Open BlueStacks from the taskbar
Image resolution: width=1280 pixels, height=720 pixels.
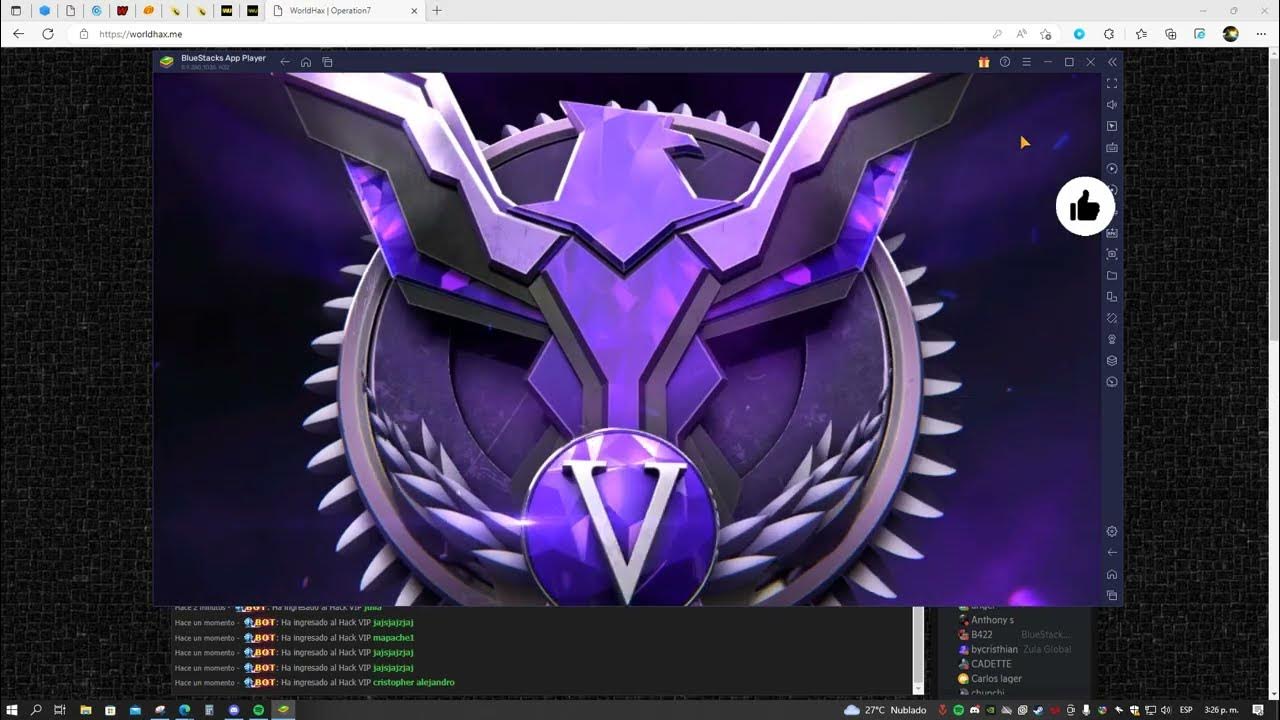(x=283, y=710)
